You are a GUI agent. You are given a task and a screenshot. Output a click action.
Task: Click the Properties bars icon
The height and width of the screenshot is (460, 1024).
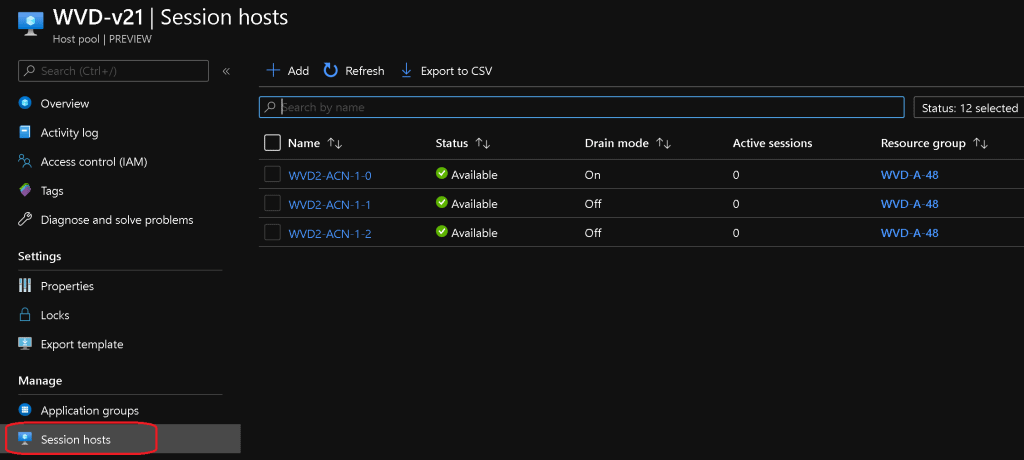[x=25, y=286]
